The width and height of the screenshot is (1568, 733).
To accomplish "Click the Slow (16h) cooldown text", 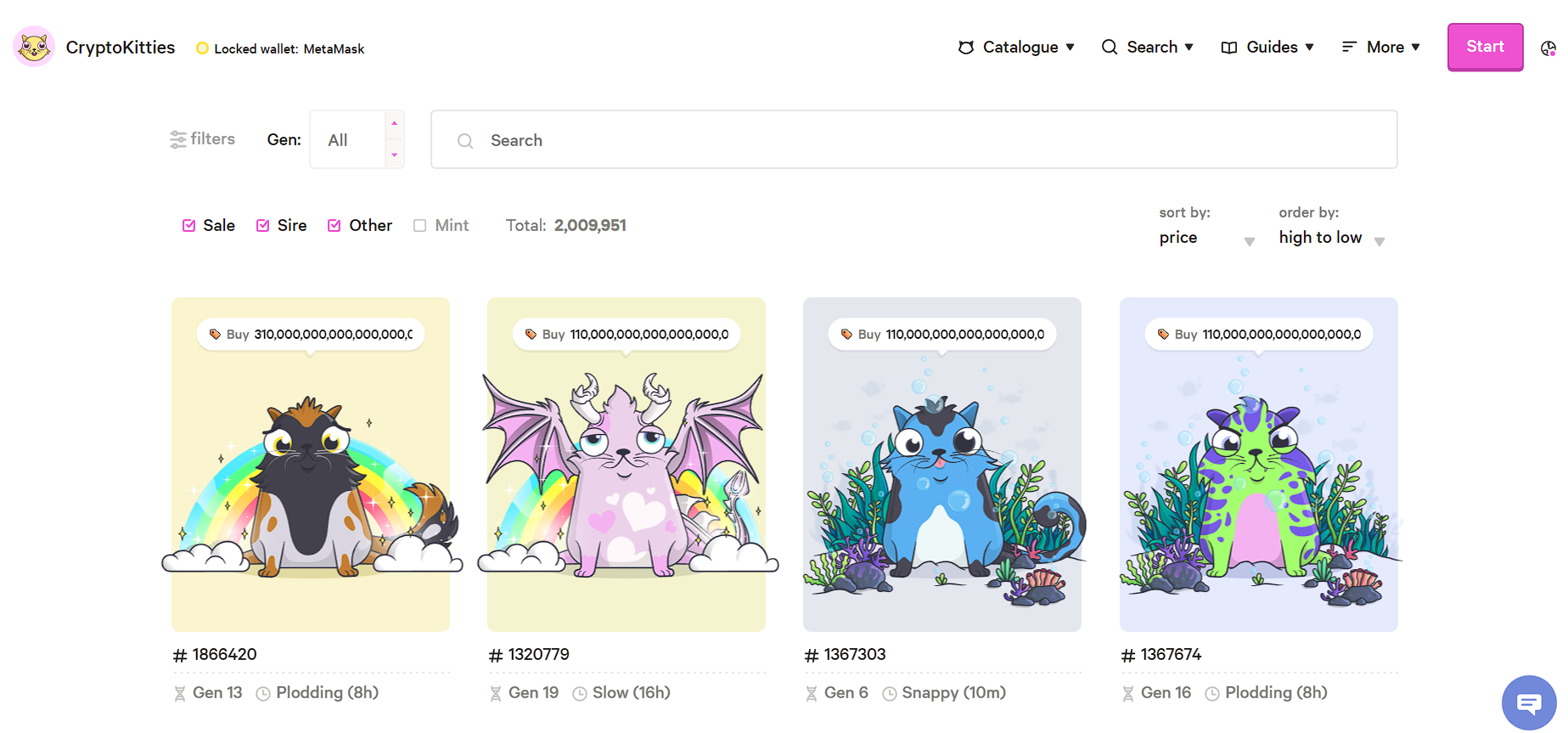I will (x=632, y=693).
